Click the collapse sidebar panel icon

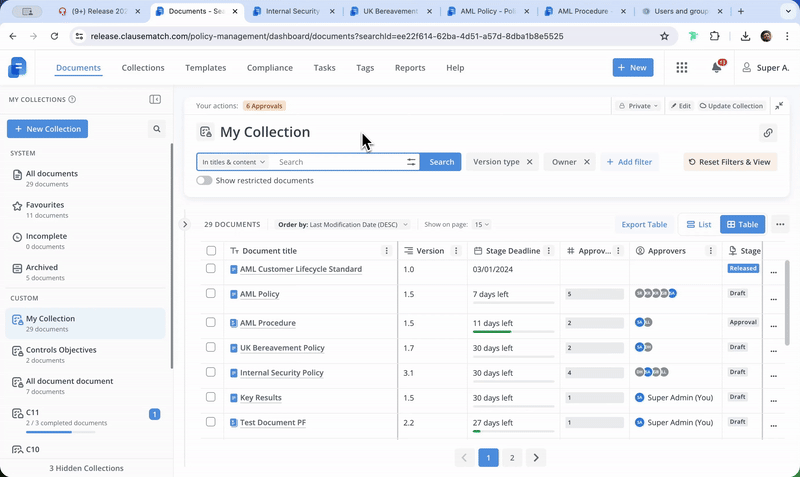tap(155, 99)
